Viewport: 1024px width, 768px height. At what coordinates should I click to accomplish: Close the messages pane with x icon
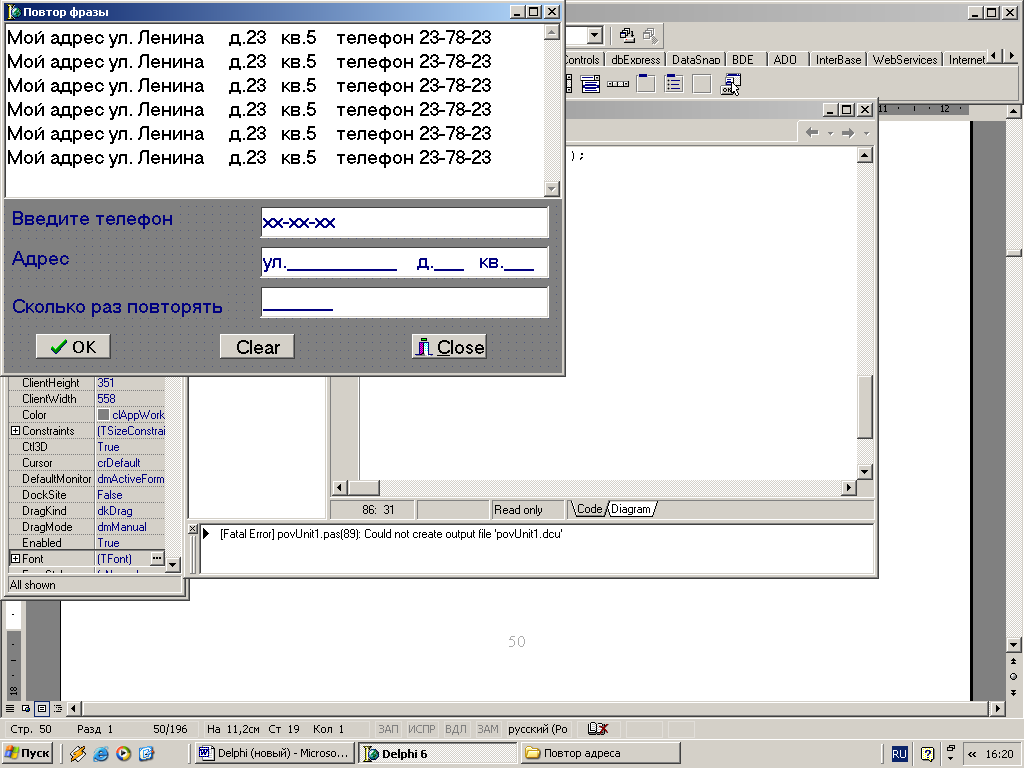[x=193, y=529]
